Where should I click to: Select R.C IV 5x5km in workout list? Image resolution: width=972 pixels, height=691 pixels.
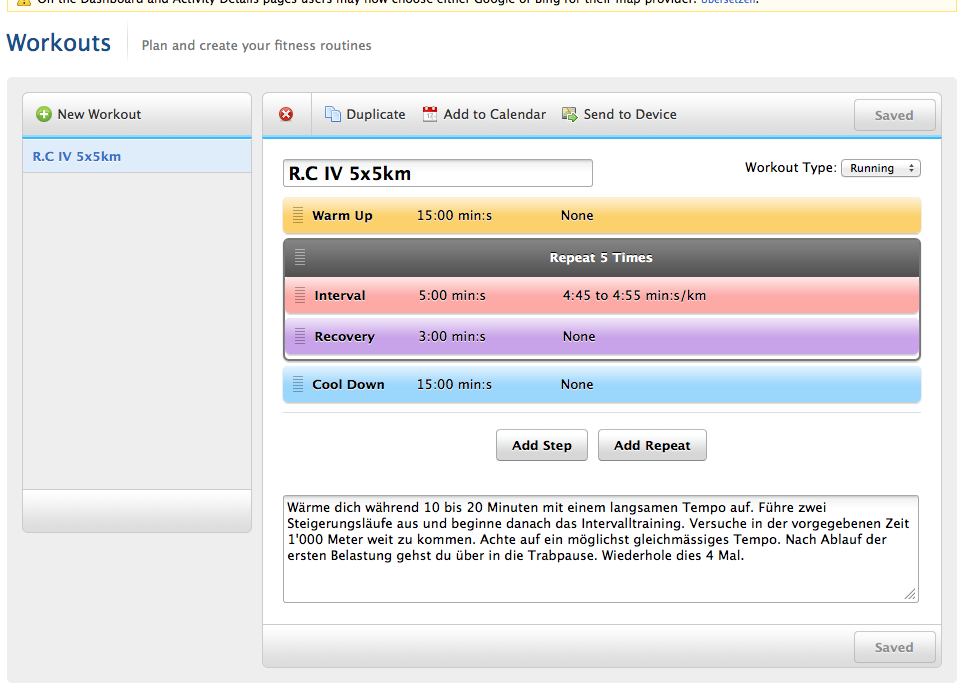77,156
